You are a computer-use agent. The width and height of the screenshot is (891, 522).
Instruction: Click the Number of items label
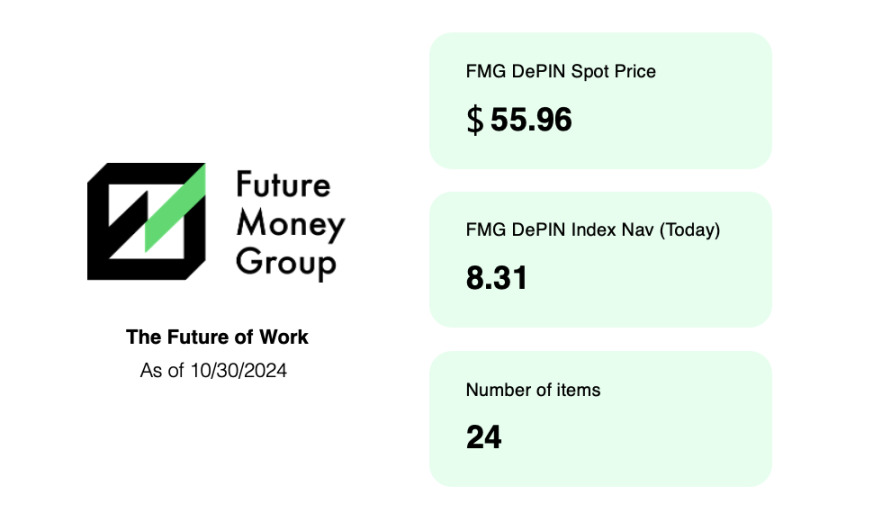[533, 390]
